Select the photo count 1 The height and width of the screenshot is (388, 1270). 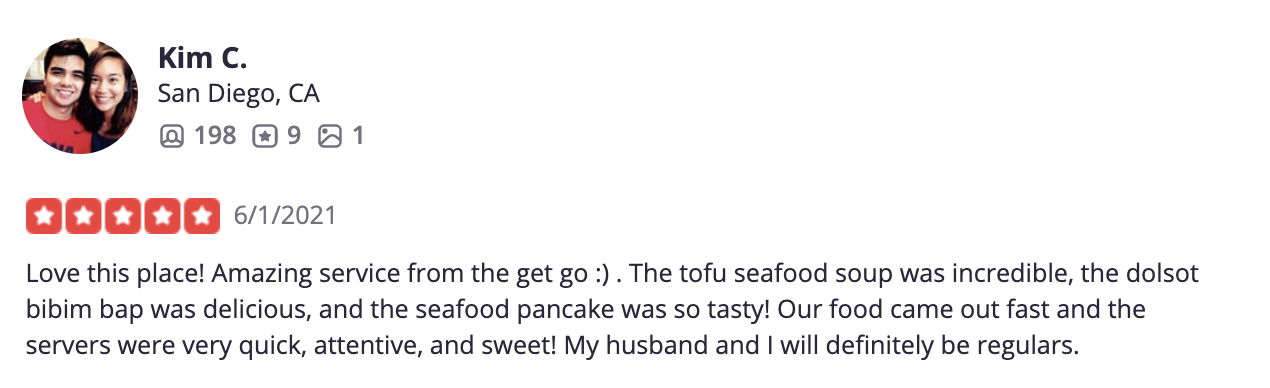pos(358,135)
